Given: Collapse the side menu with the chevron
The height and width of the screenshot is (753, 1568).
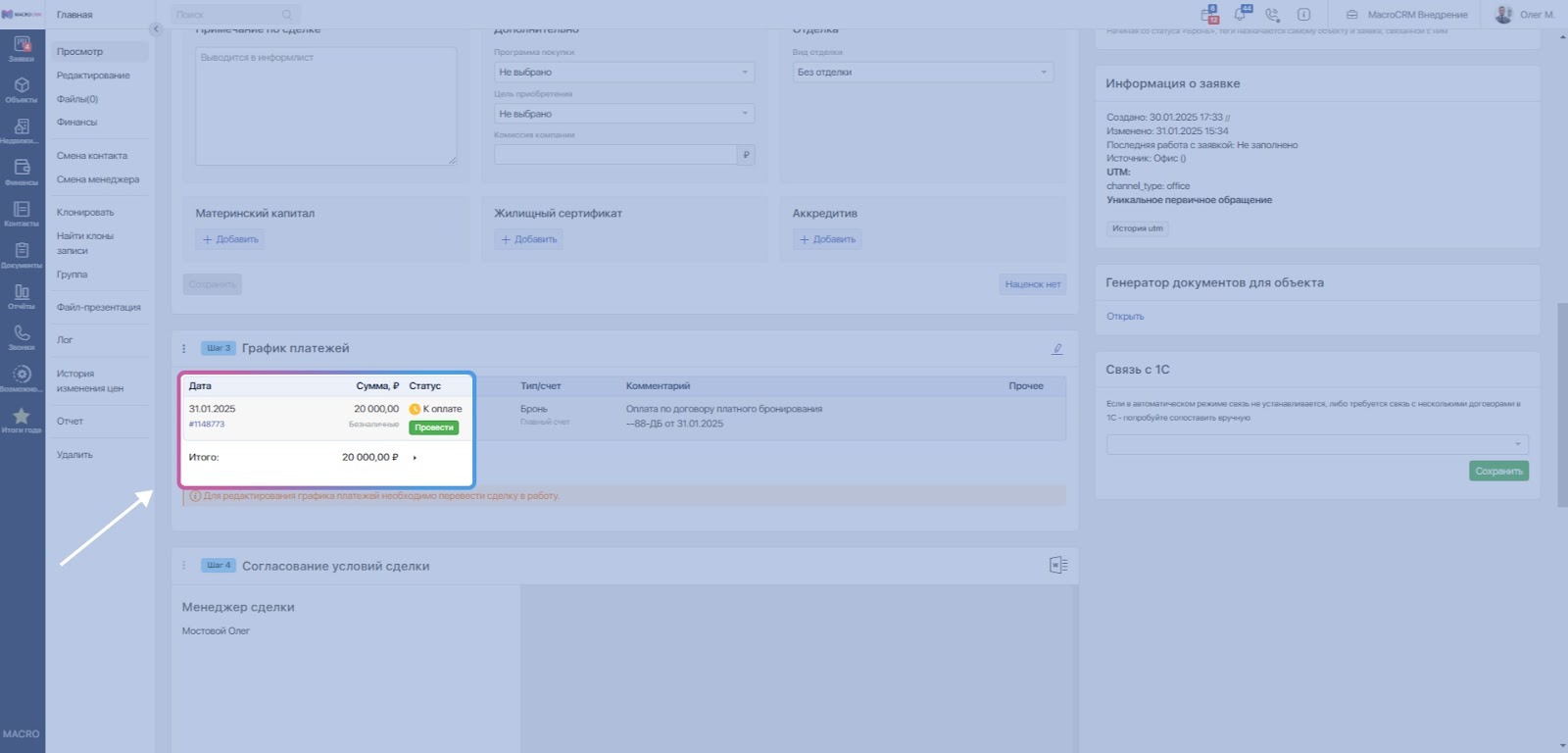Looking at the screenshot, I should [155, 29].
